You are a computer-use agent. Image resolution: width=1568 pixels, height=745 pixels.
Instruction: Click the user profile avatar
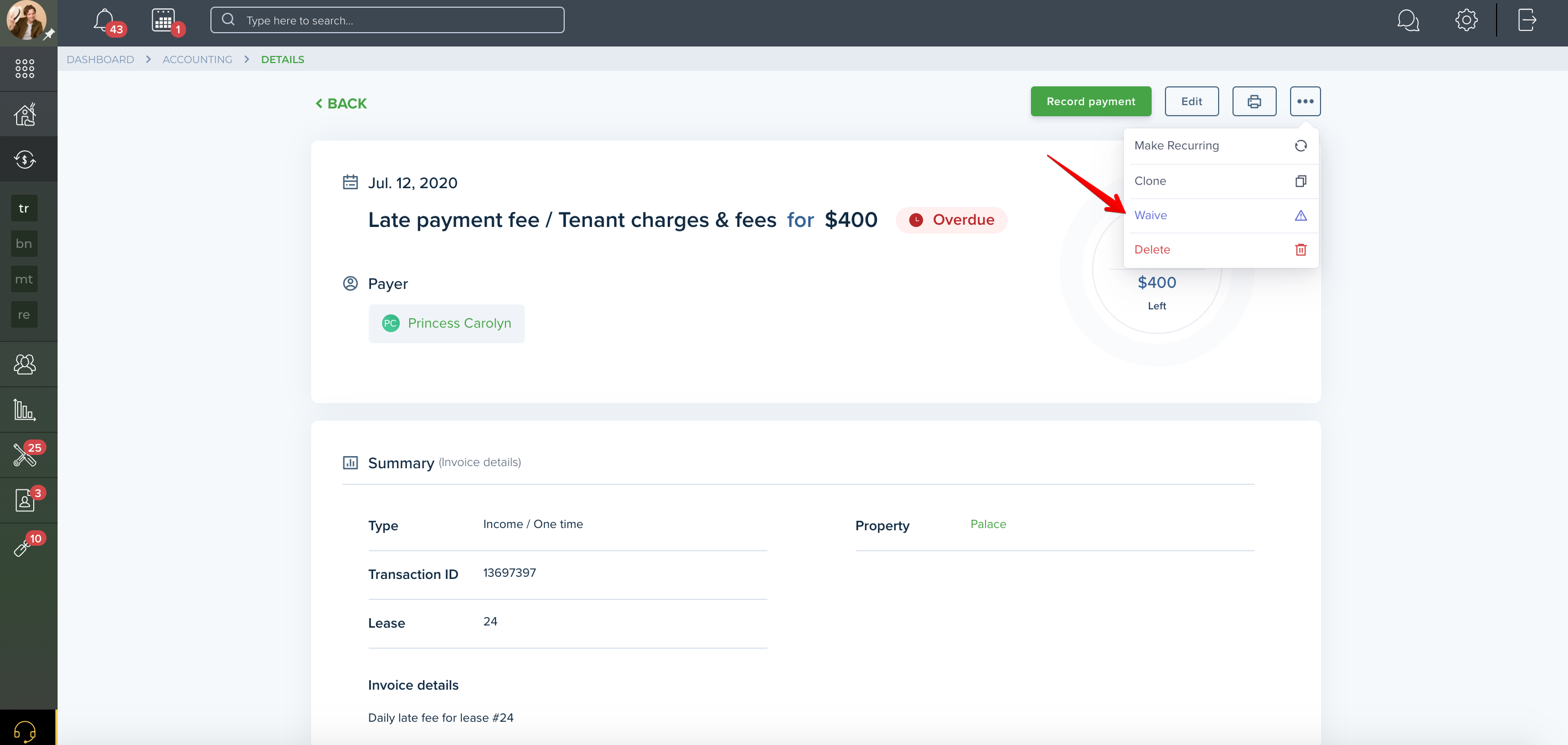tap(25, 20)
